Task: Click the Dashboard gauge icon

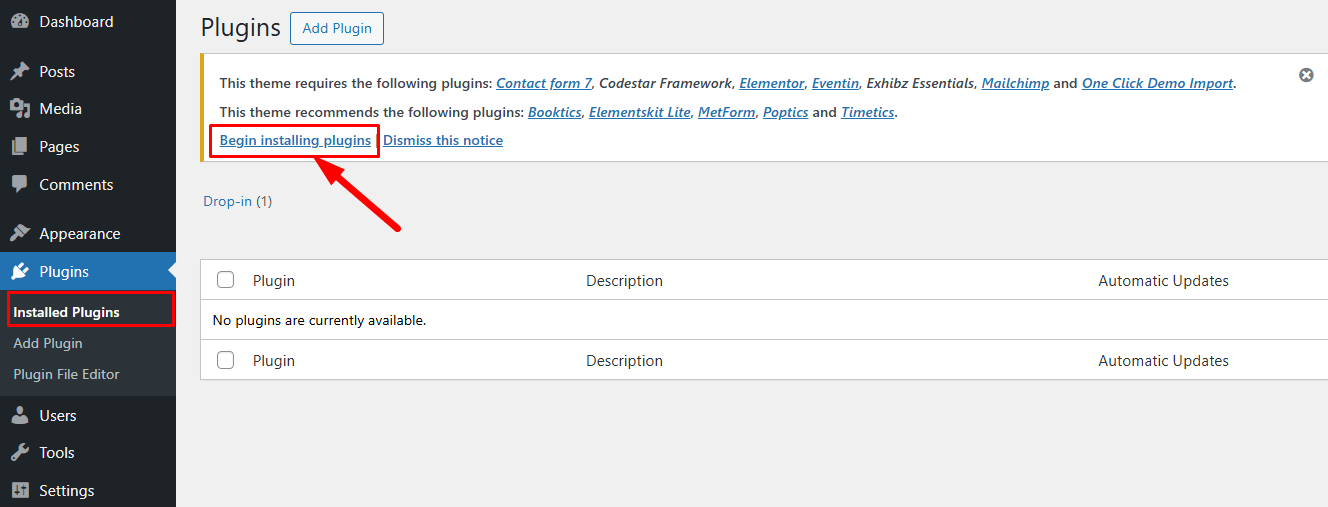Action: 19,21
